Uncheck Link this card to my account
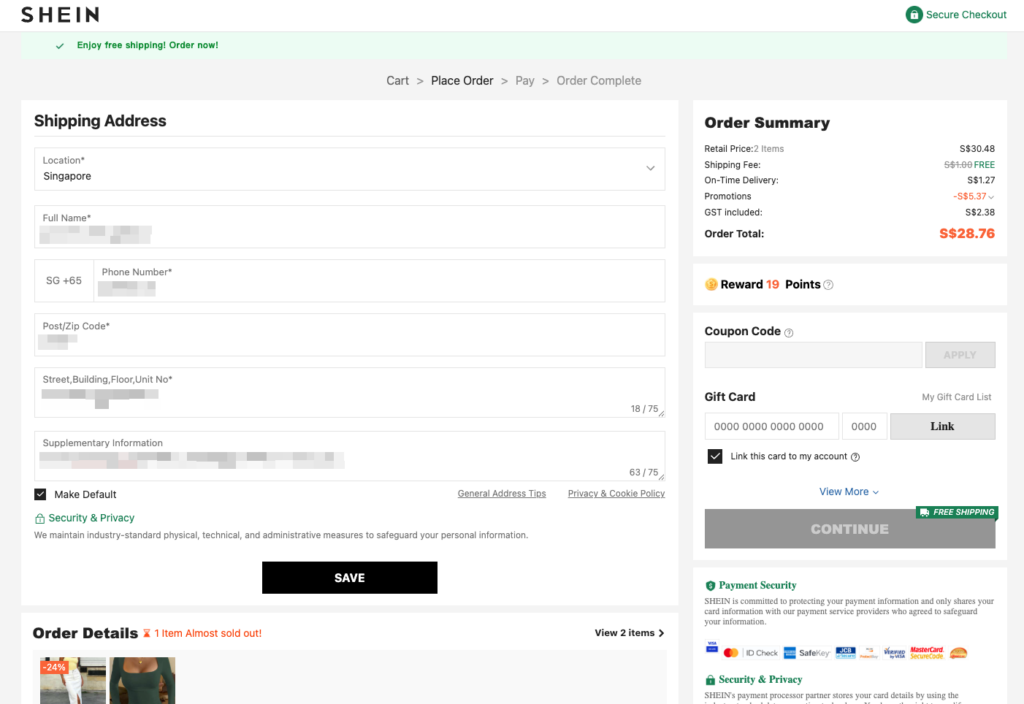The width and height of the screenshot is (1024, 704). pyautogui.click(x=715, y=456)
